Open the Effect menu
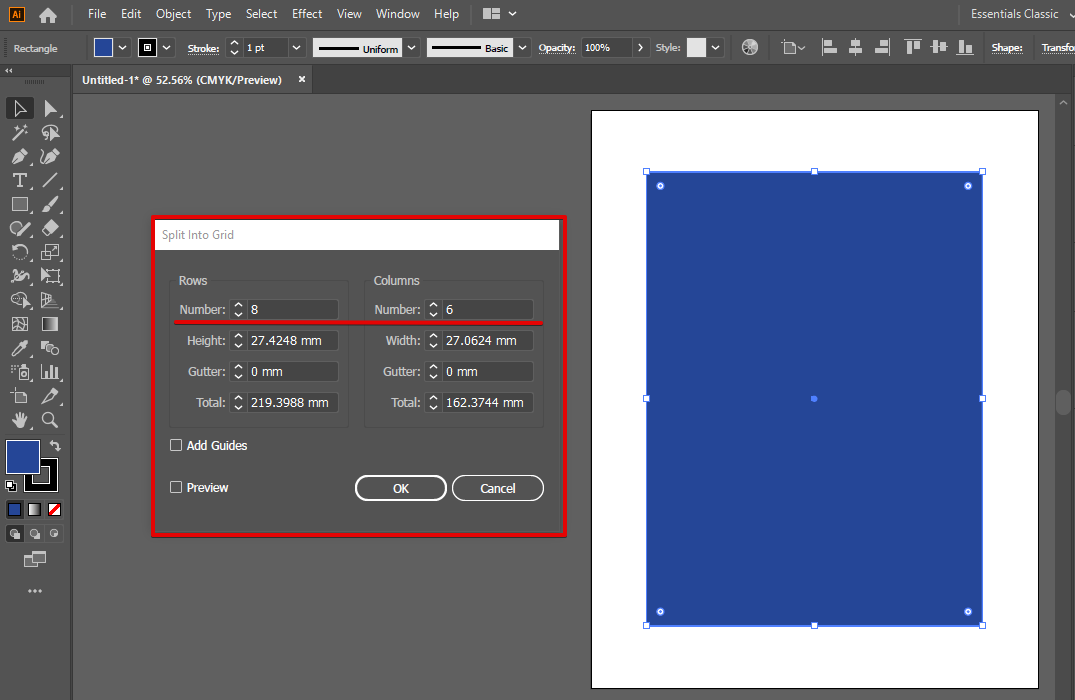The width and height of the screenshot is (1075, 700). 307,14
